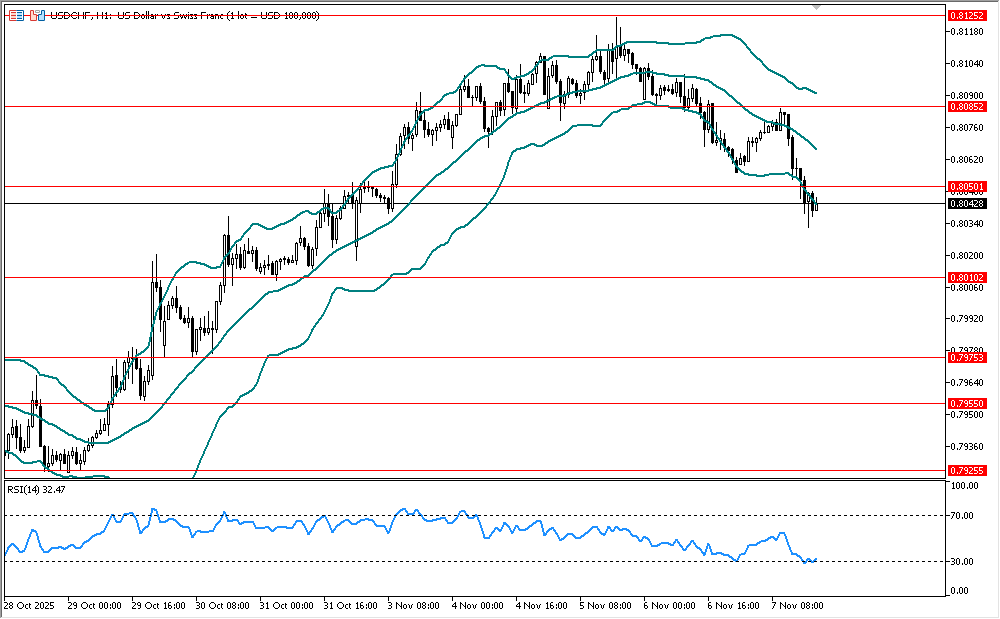Select the 0.79550 red price label
This screenshot has width=1000, height=619.
pos(966,404)
